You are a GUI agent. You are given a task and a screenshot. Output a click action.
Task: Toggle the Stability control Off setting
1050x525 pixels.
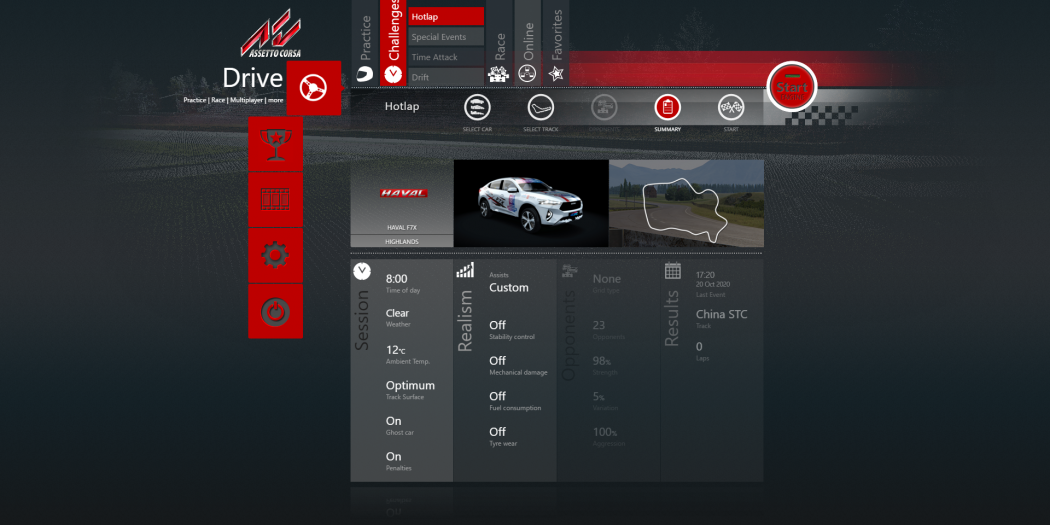512,330
